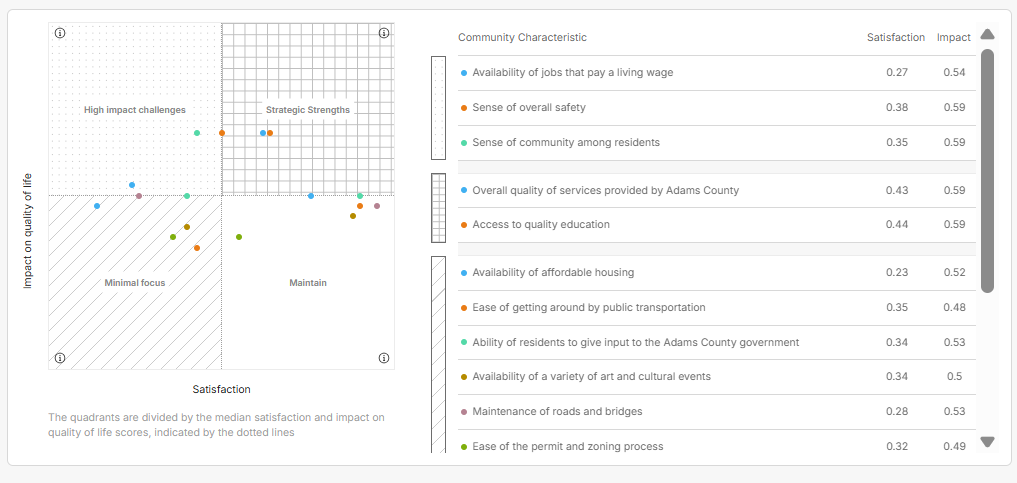Click the table's vertical scrollbar thumb
The image size is (1017, 483).
pos(987,171)
